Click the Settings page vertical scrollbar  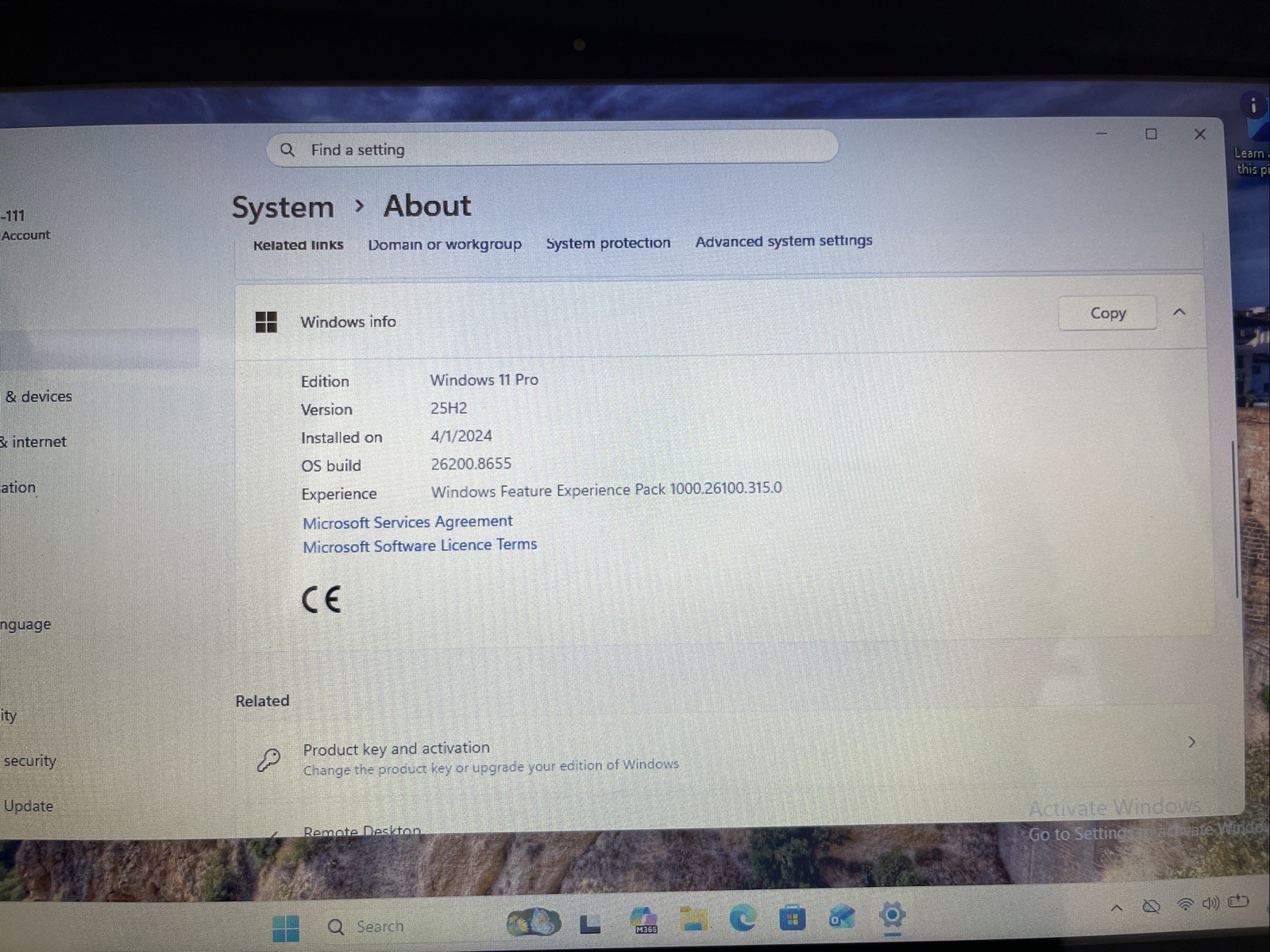pyautogui.click(x=1235, y=518)
